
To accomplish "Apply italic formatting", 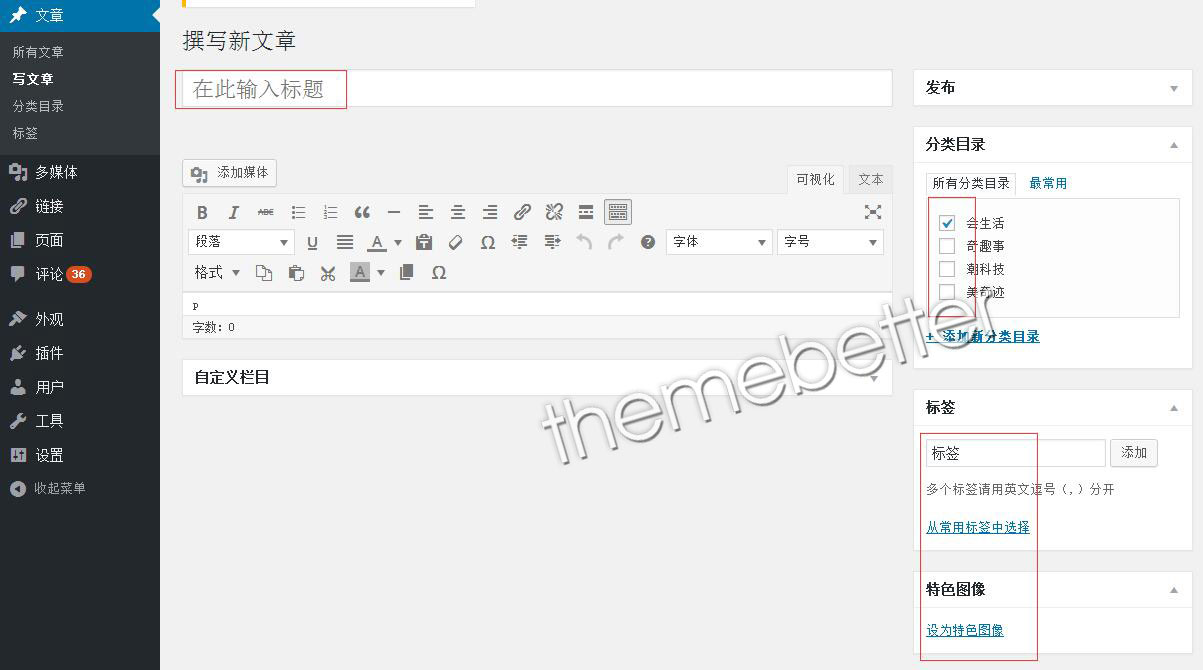I will click(x=234, y=212).
